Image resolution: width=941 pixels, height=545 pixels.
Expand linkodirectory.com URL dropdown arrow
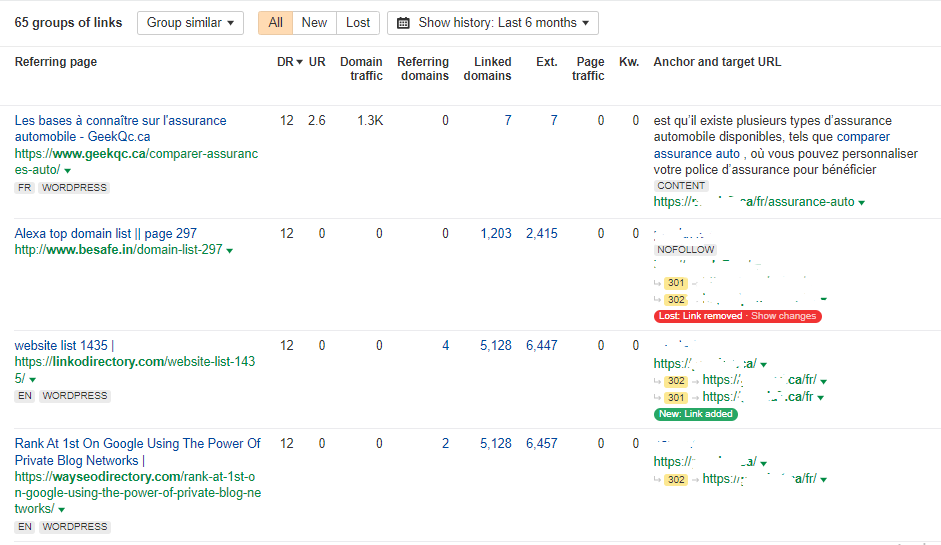pos(32,380)
